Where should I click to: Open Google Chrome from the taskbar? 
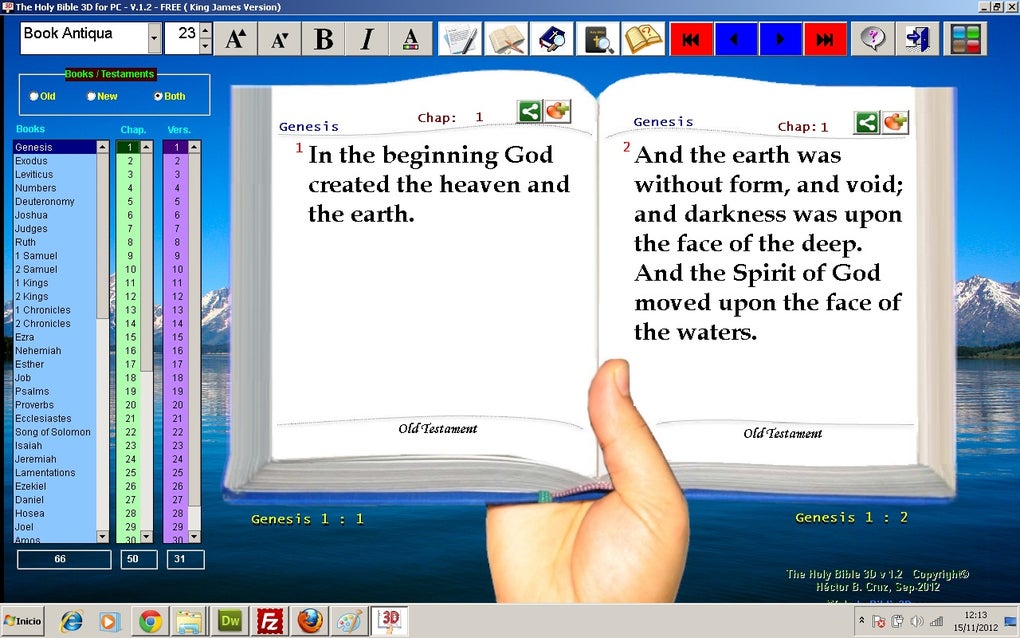pyautogui.click(x=150, y=622)
